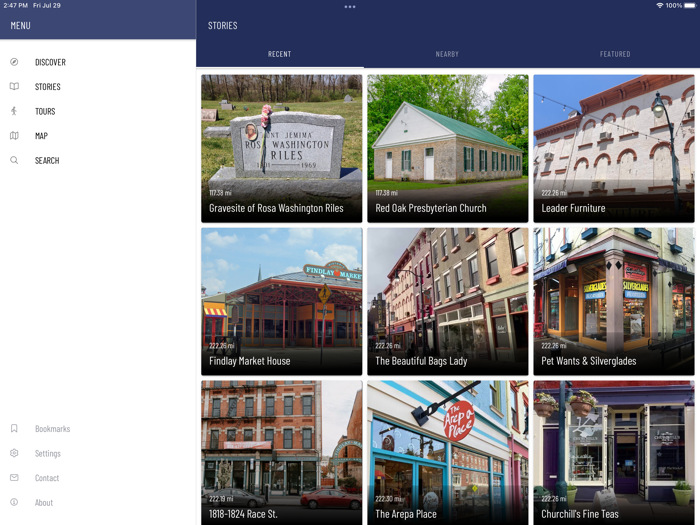Image resolution: width=700 pixels, height=525 pixels.
Task: Click the STORIES page title
Action: (222, 25)
